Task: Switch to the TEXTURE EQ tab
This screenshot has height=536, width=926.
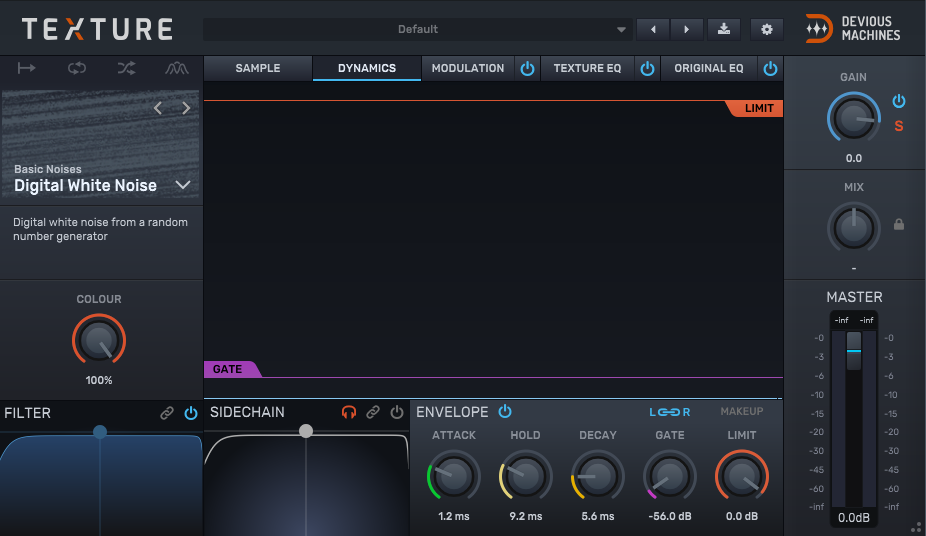Action: [x=587, y=68]
